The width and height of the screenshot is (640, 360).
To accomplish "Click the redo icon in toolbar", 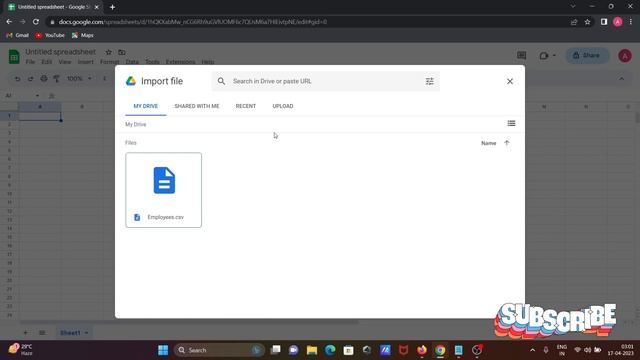I will click(31, 78).
